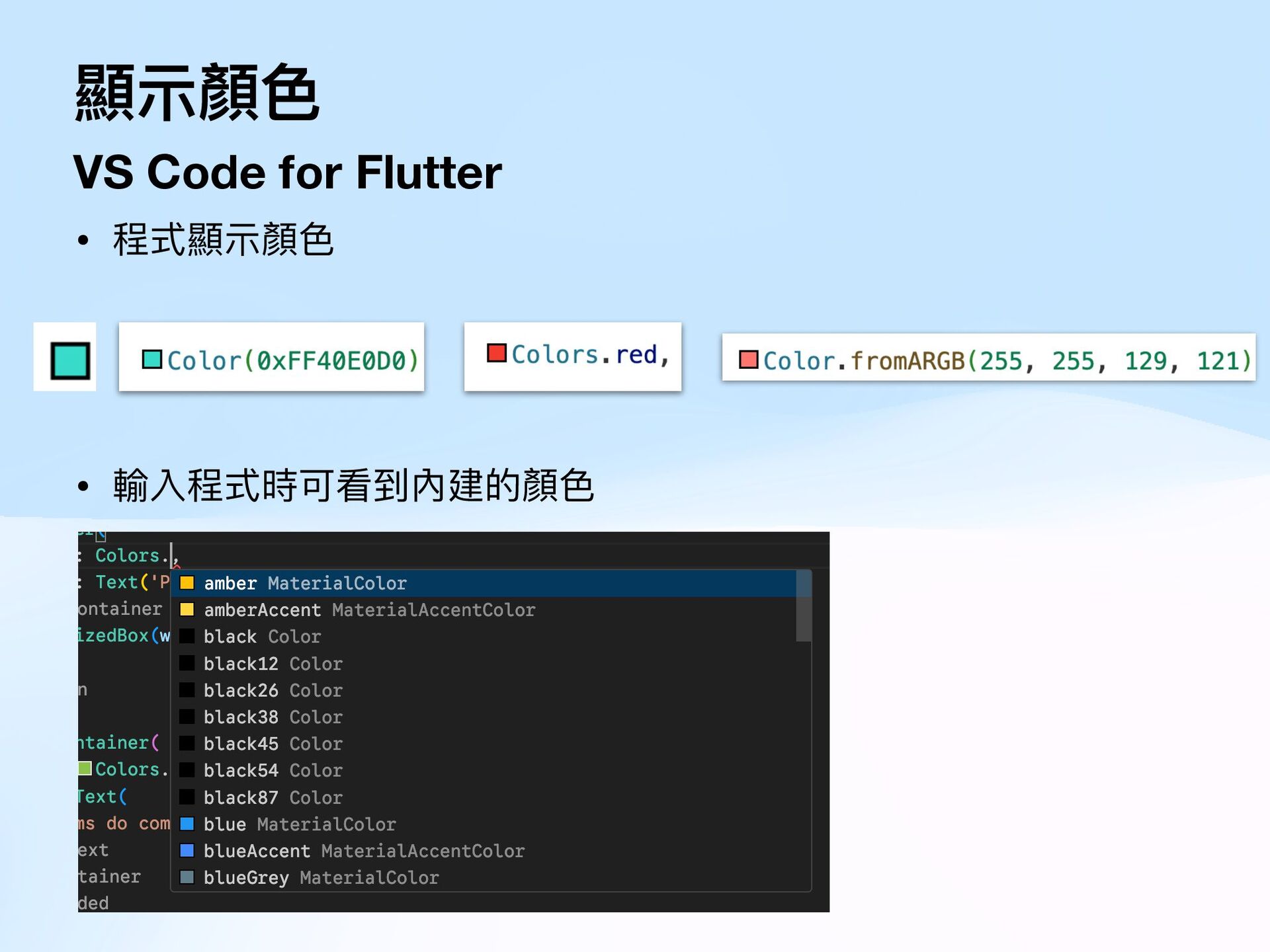The height and width of the screenshot is (952, 1270).
Task: Click the blue color icon in suggestions
Action: point(187,823)
